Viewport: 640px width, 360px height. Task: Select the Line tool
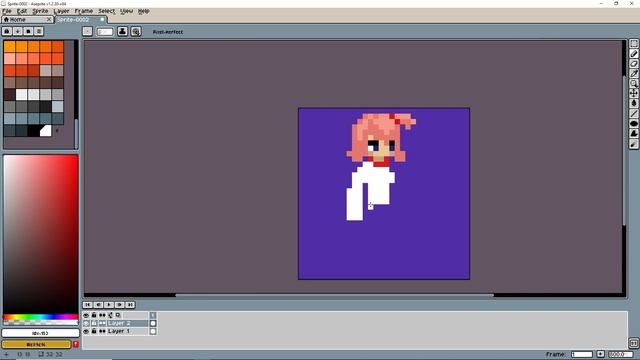pyautogui.click(x=634, y=113)
